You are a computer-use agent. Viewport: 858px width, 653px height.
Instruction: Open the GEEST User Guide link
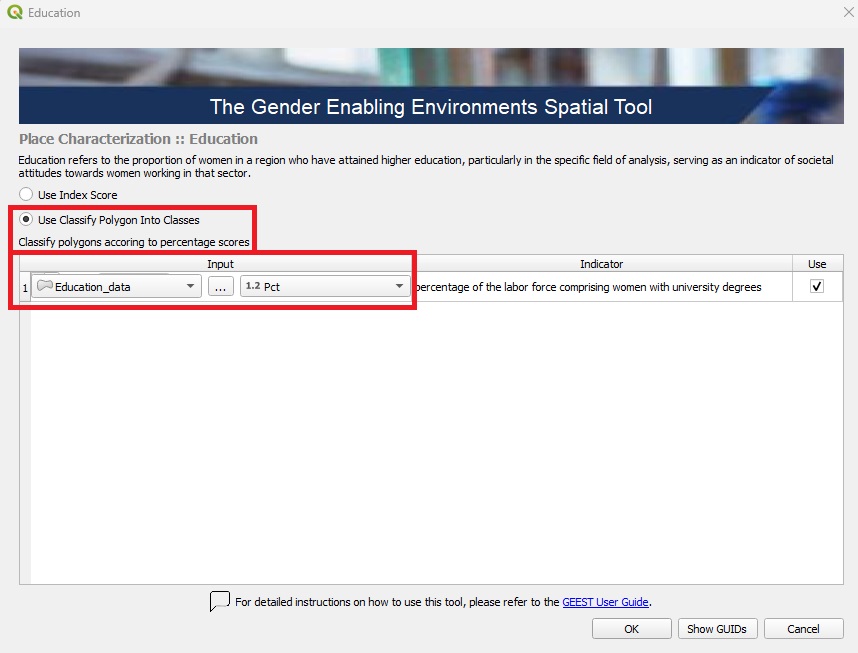click(x=605, y=602)
